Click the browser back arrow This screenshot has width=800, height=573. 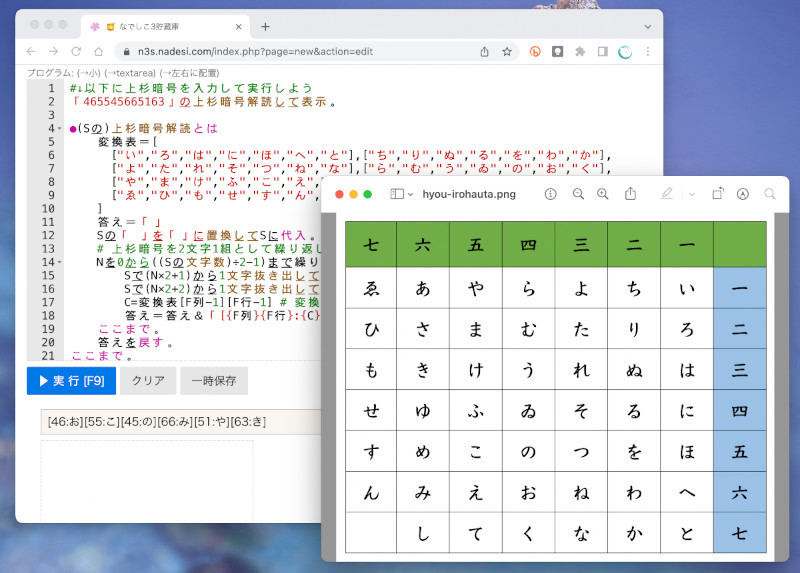click(x=32, y=52)
